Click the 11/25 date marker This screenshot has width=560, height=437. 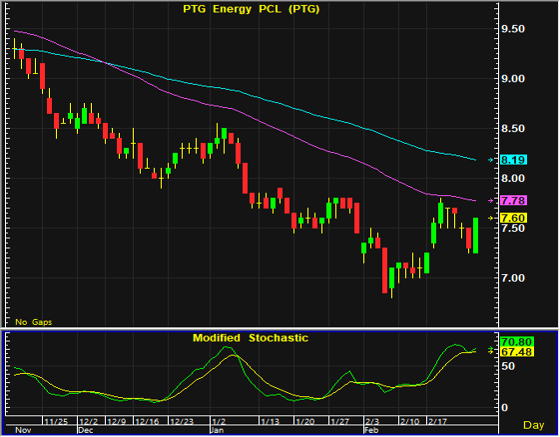click(x=56, y=421)
